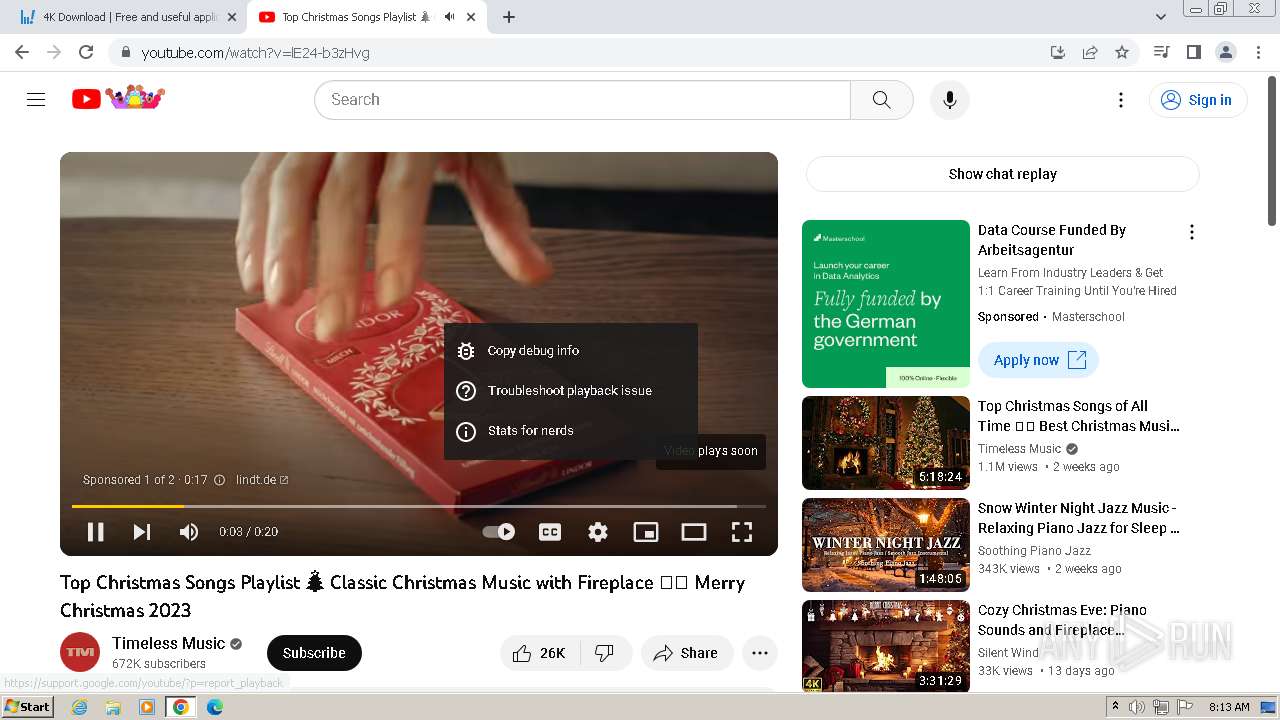This screenshot has height=720, width=1280.
Task: Click Sign in button
Action: coord(1198,99)
